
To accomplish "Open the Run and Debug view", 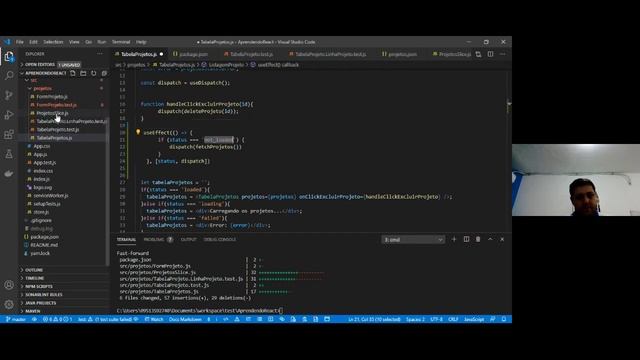I will 9,115.
